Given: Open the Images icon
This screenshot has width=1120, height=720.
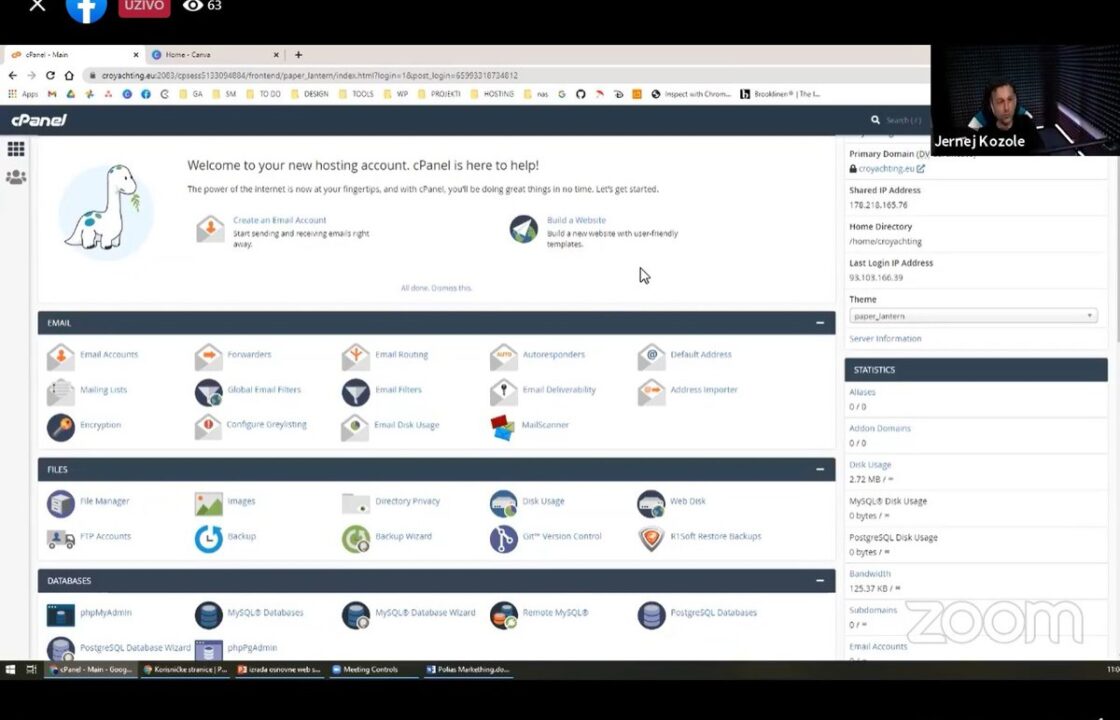Looking at the screenshot, I should 209,503.
